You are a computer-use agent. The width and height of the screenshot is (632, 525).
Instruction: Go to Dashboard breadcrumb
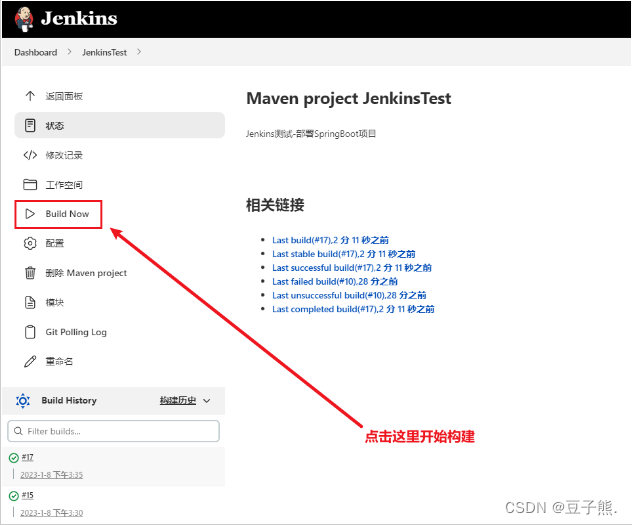[35, 52]
